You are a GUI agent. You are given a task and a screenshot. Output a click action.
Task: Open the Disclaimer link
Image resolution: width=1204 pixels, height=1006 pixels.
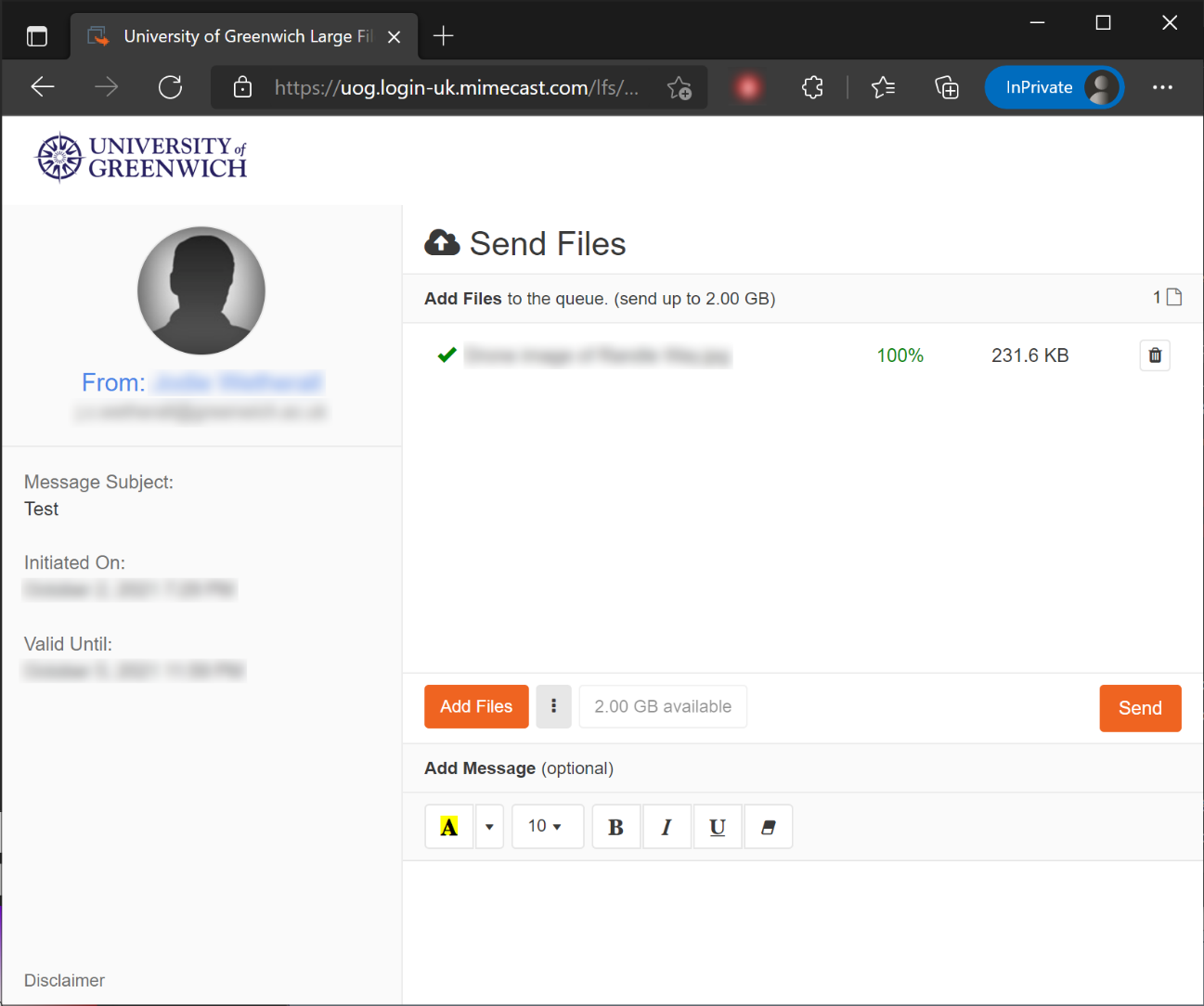pyautogui.click(x=64, y=980)
